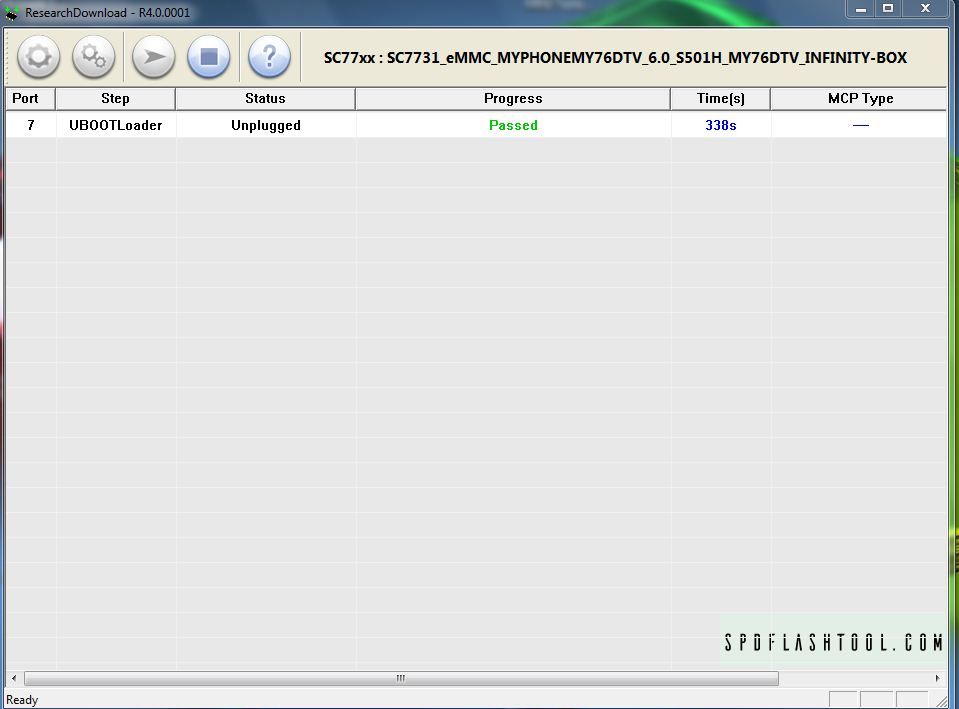Click the MCP Type dash cell
The image size is (959, 709).
tap(861, 125)
